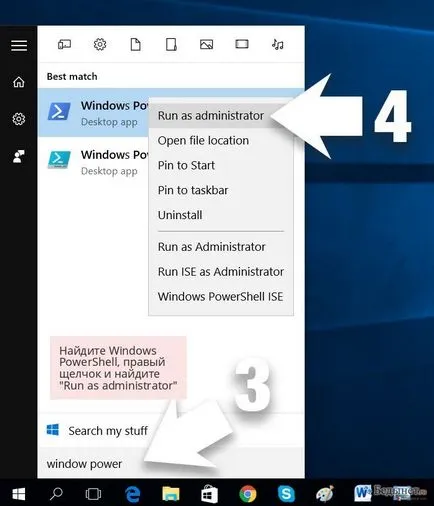Choose Uninstall from the context menu

tap(180, 215)
